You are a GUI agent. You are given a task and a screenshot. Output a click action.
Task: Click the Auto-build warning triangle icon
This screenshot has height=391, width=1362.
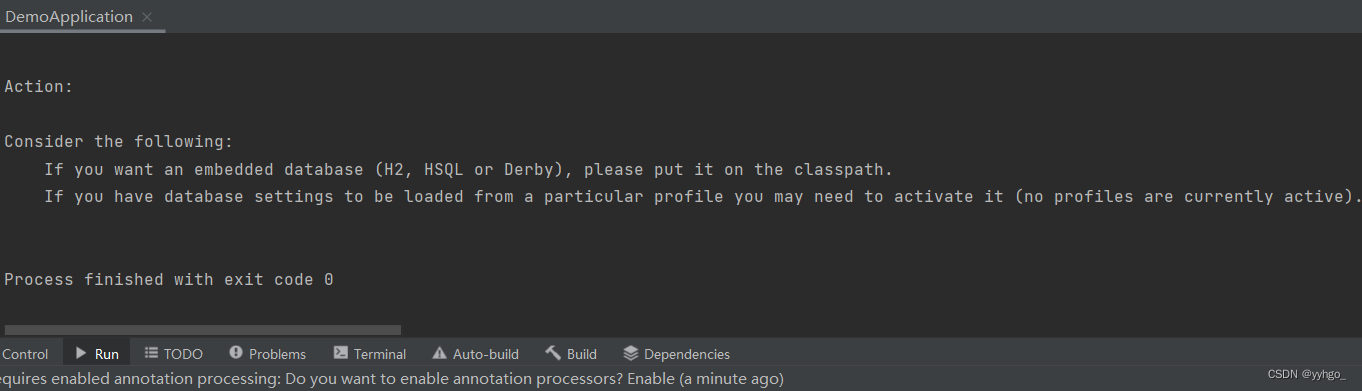[x=439, y=353]
